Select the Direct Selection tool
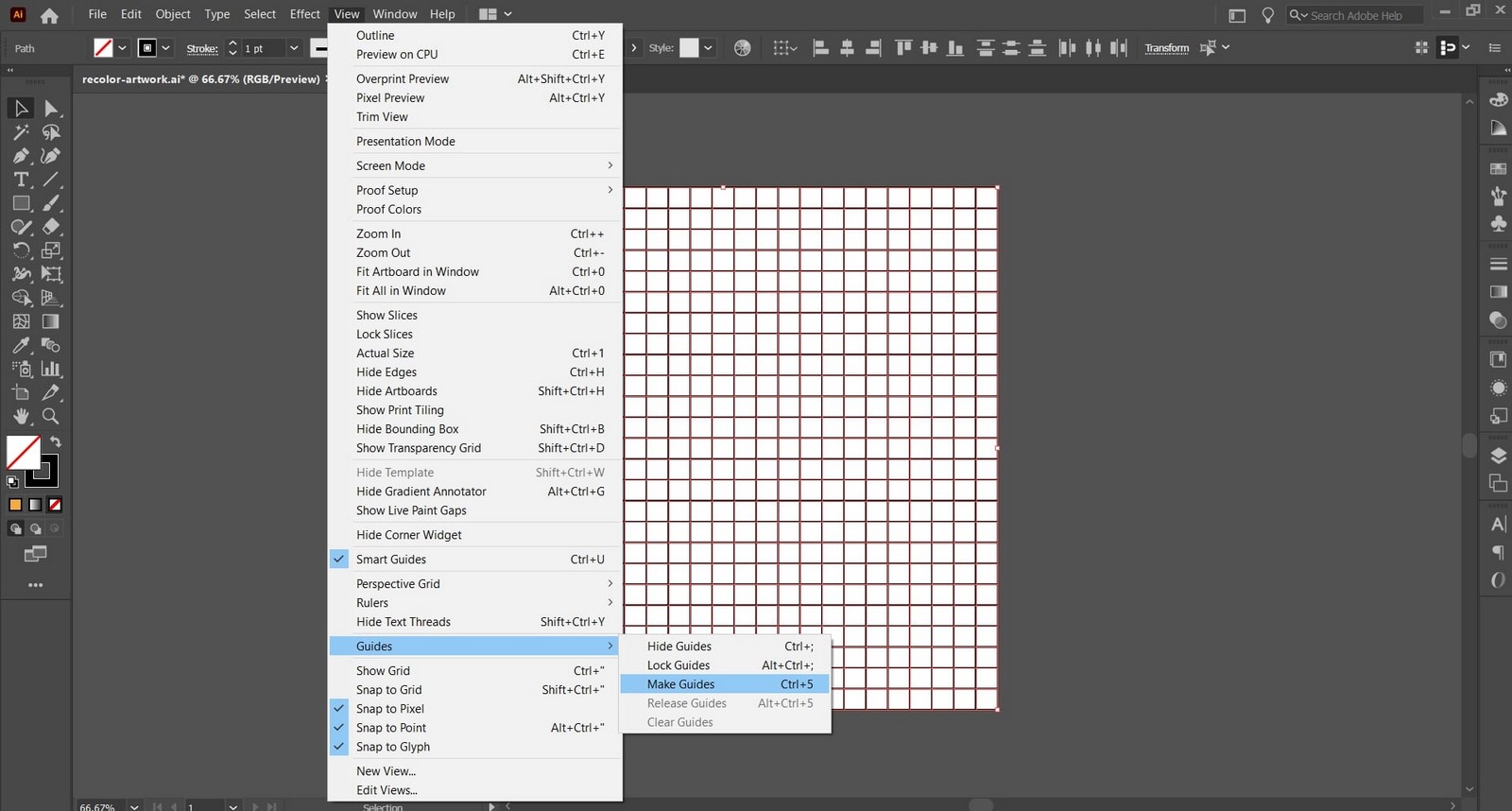The image size is (1512, 811). click(x=51, y=109)
